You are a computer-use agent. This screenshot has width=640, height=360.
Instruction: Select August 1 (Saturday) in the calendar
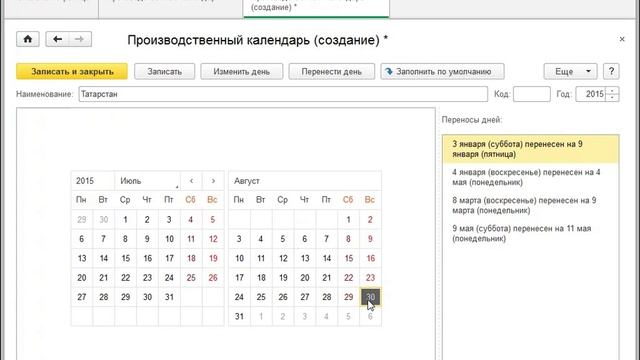point(348,220)
